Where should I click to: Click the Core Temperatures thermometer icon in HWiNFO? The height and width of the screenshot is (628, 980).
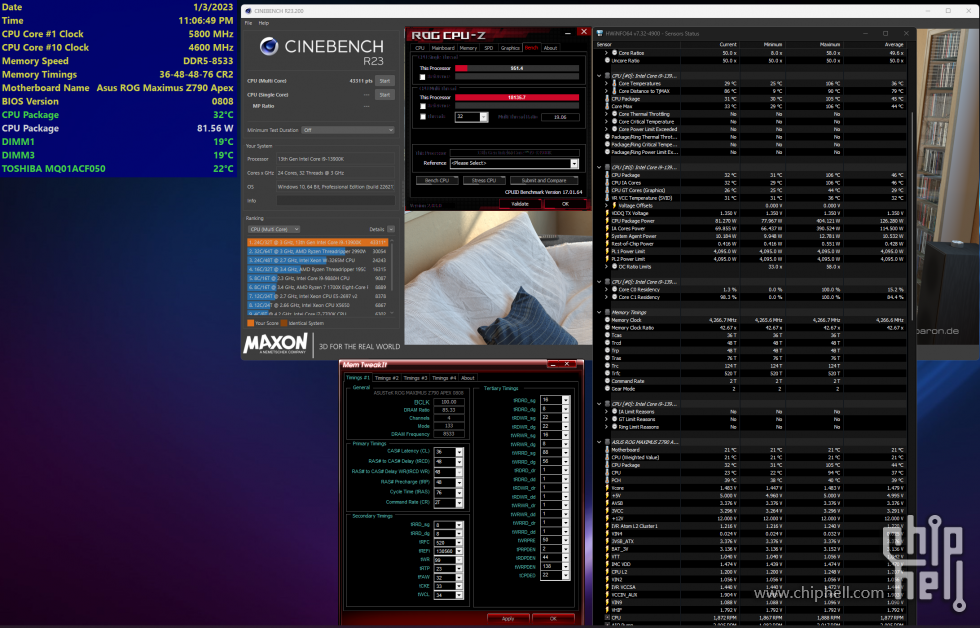tap(614, 83)
